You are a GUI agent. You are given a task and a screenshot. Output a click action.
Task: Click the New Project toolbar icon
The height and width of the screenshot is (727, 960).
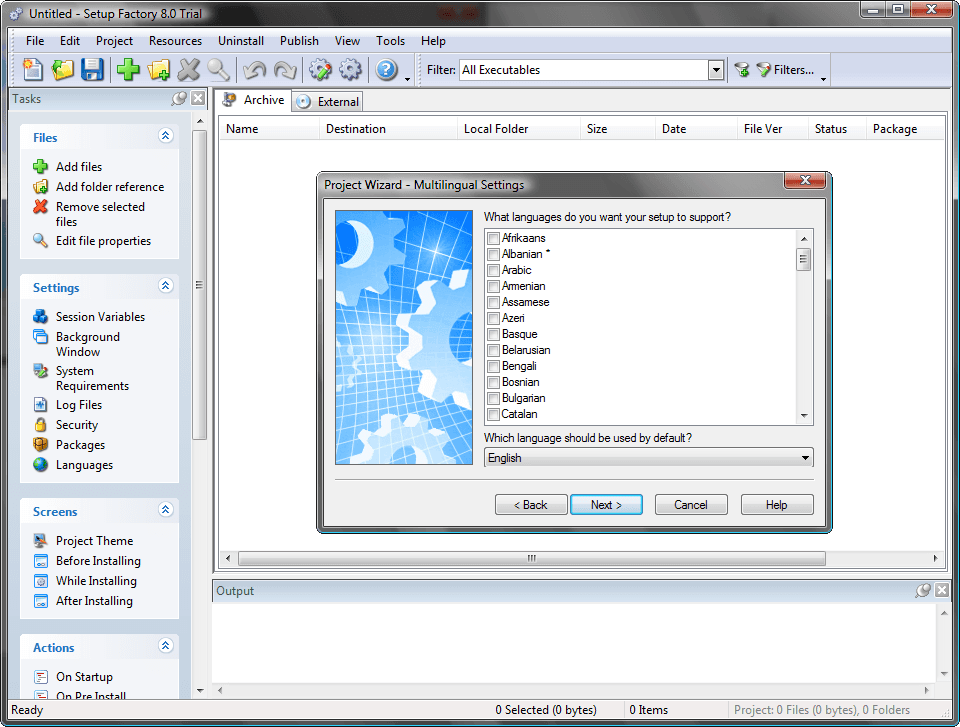tap(32, 70)
